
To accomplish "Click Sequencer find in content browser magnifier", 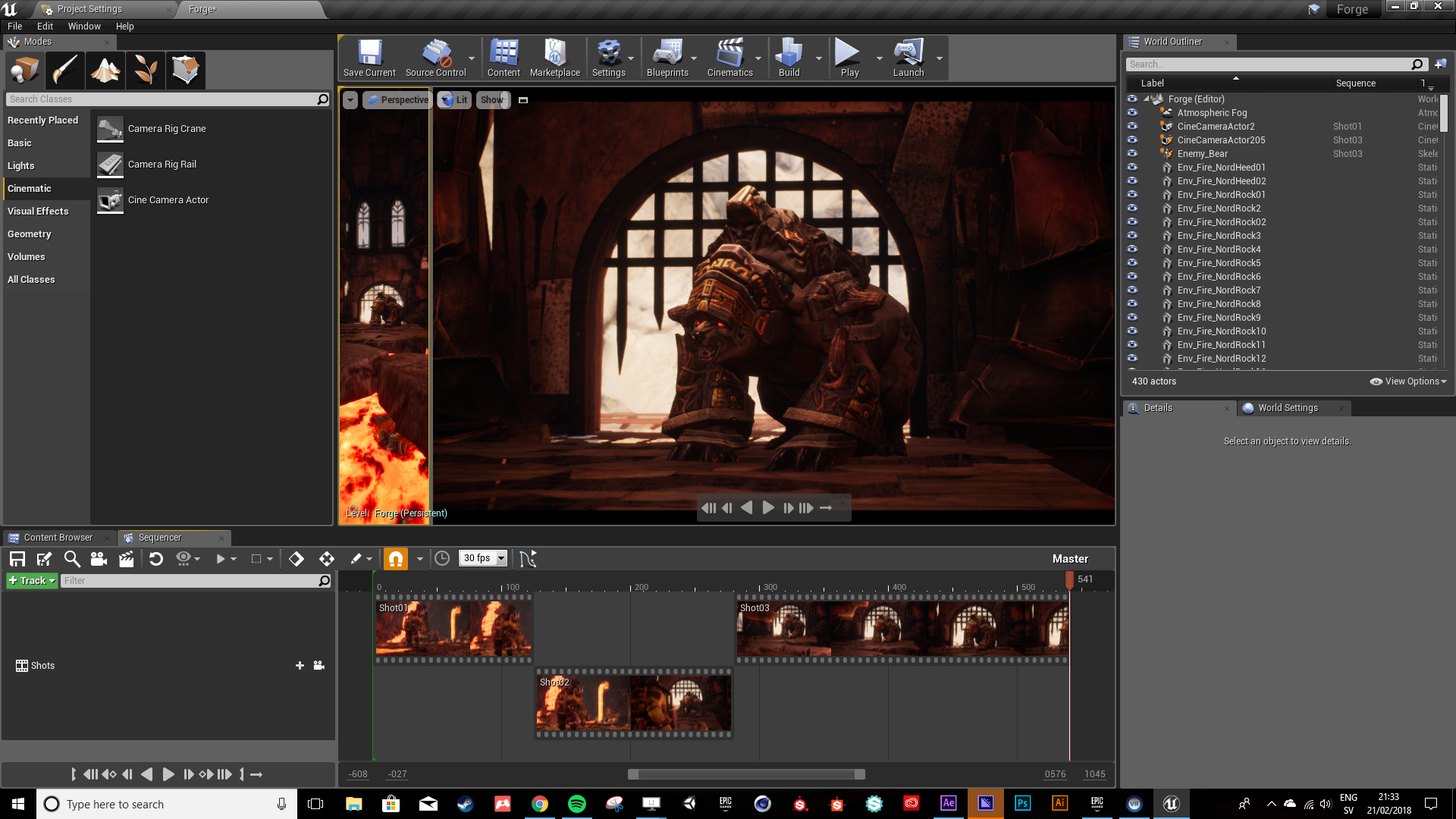I will [72, 559].
